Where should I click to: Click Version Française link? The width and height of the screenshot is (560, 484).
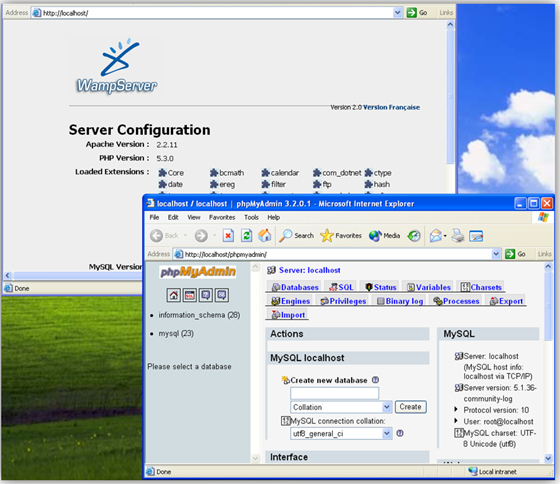[x=391, y=107]
